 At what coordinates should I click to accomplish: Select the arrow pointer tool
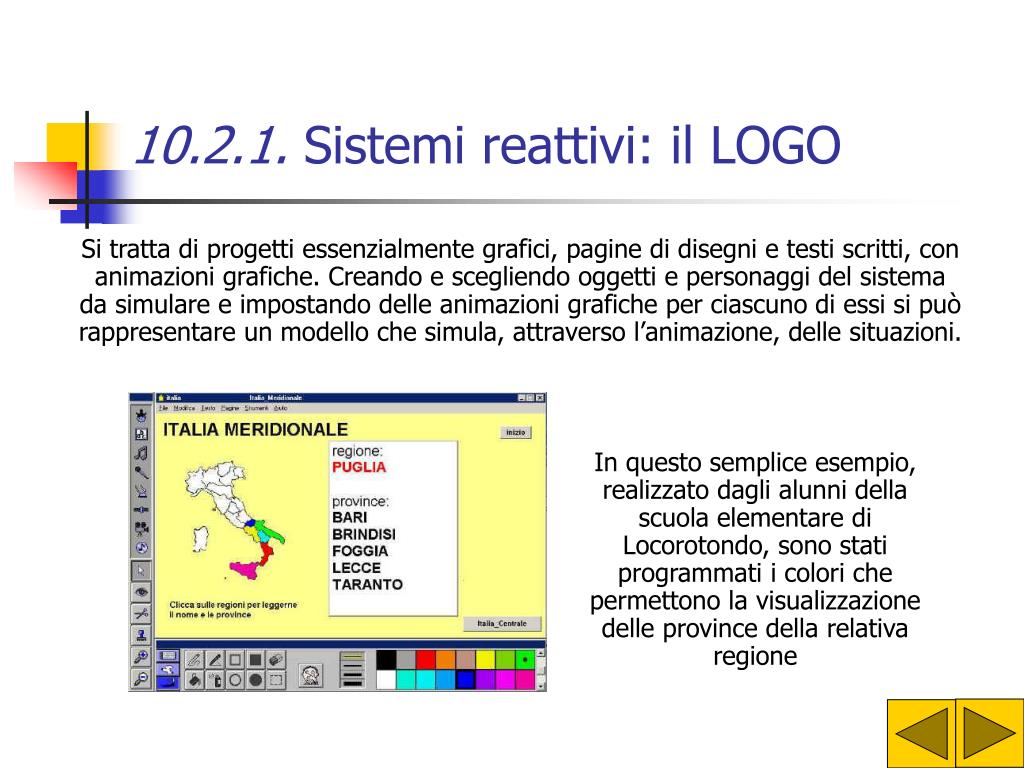pos(141,571)
